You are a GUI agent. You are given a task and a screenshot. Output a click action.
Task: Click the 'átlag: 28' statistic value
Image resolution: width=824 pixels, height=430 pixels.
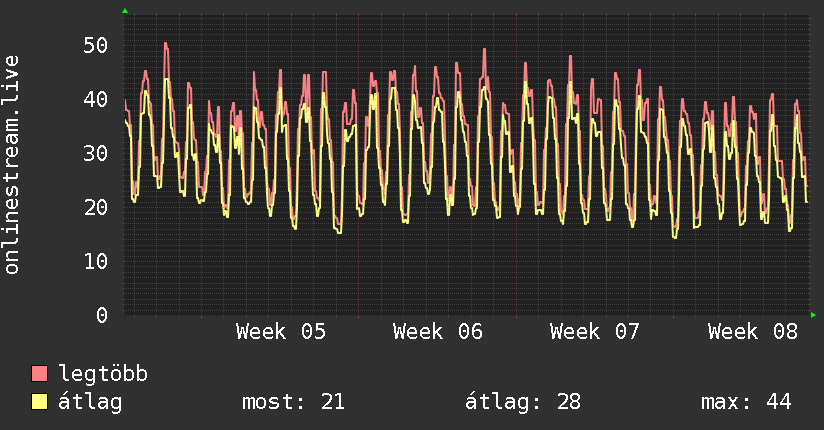[x=523, y=402]
